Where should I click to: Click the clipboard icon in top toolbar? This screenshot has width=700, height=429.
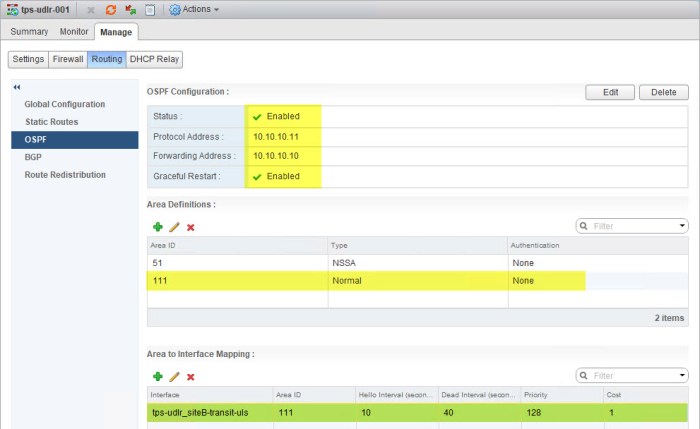150,10
